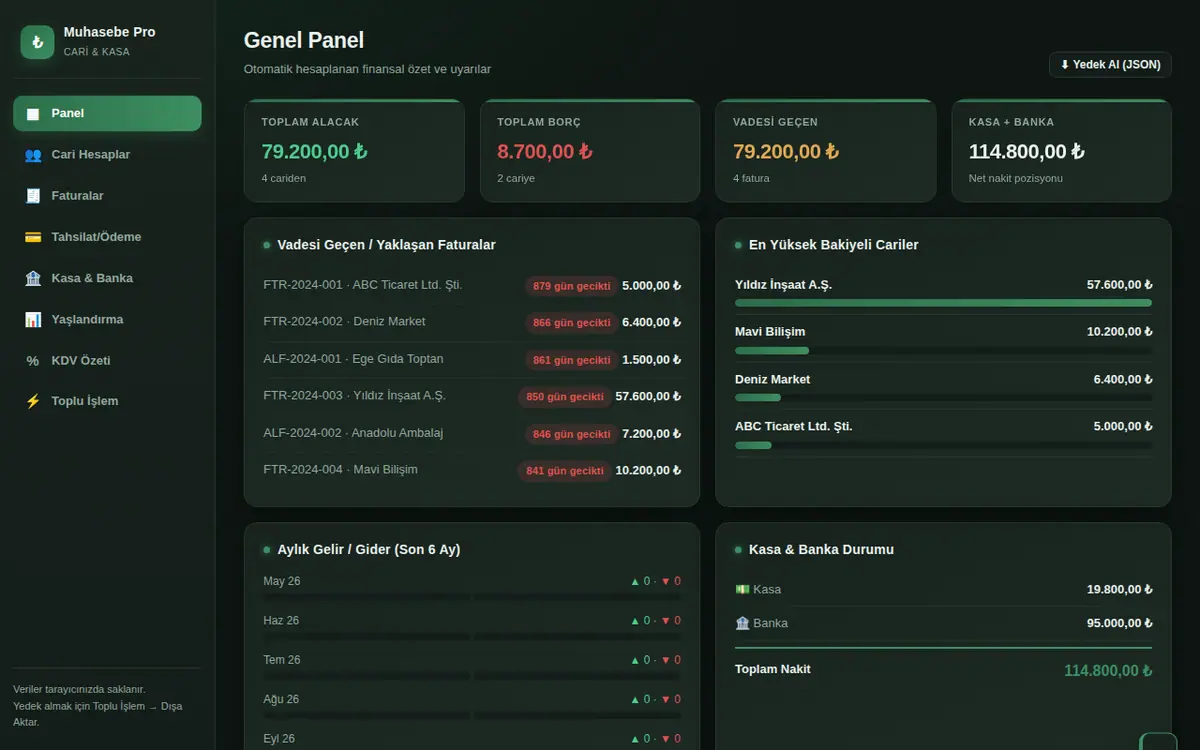Click the "May 26" month label
Image resolution: width=1200 pixels, height=750 pixels.
pos(282,581)
